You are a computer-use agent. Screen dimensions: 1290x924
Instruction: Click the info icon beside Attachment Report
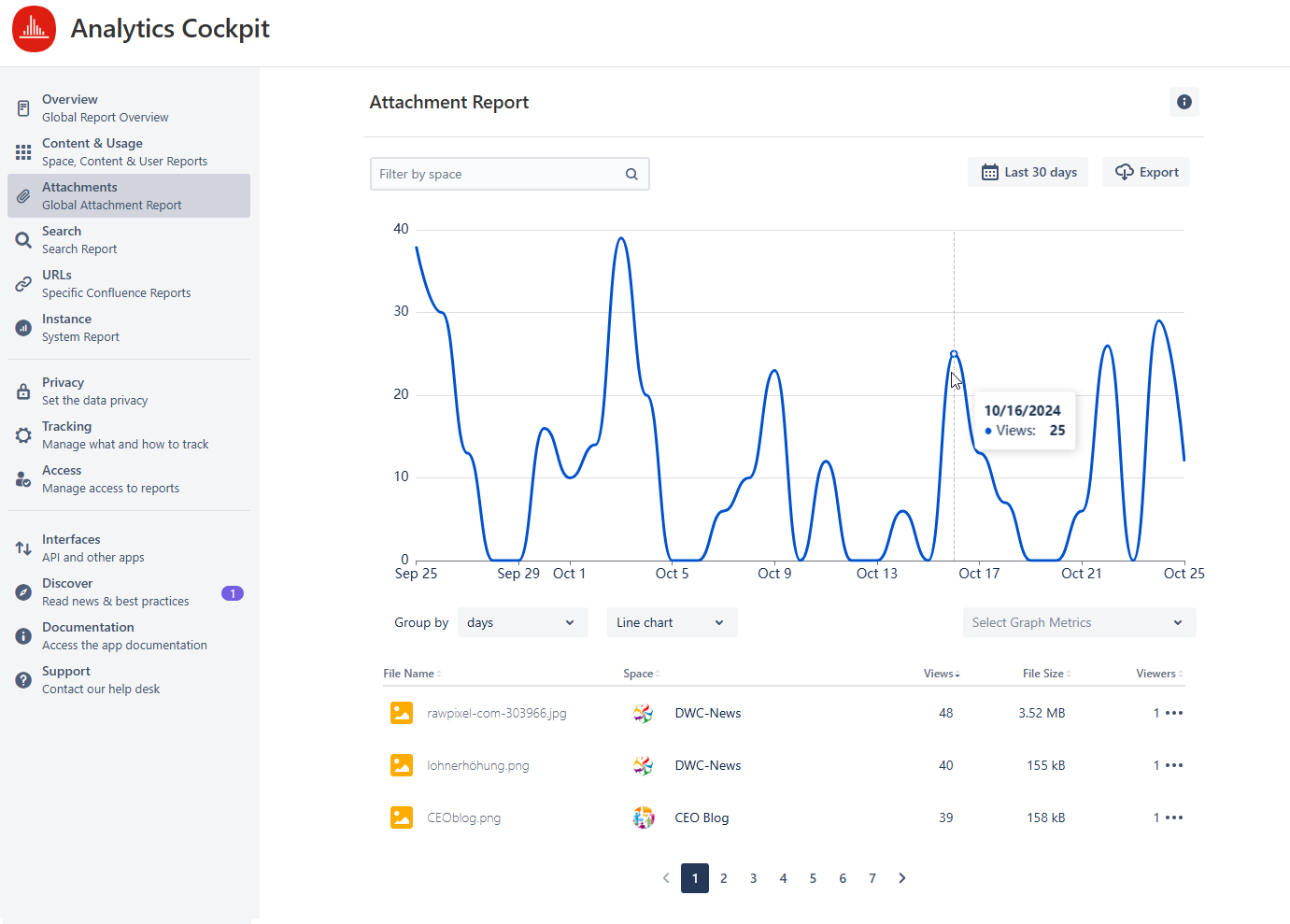[1184, 102]
